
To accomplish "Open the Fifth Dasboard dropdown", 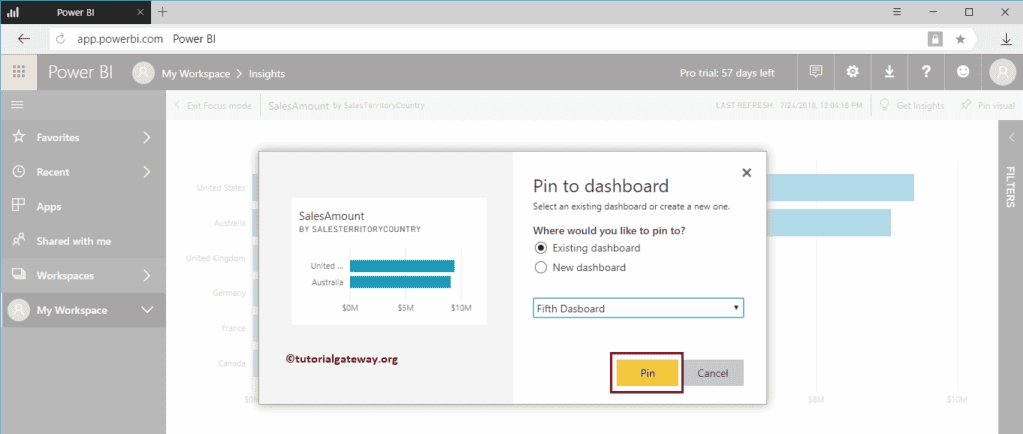I will click(639, 308).
